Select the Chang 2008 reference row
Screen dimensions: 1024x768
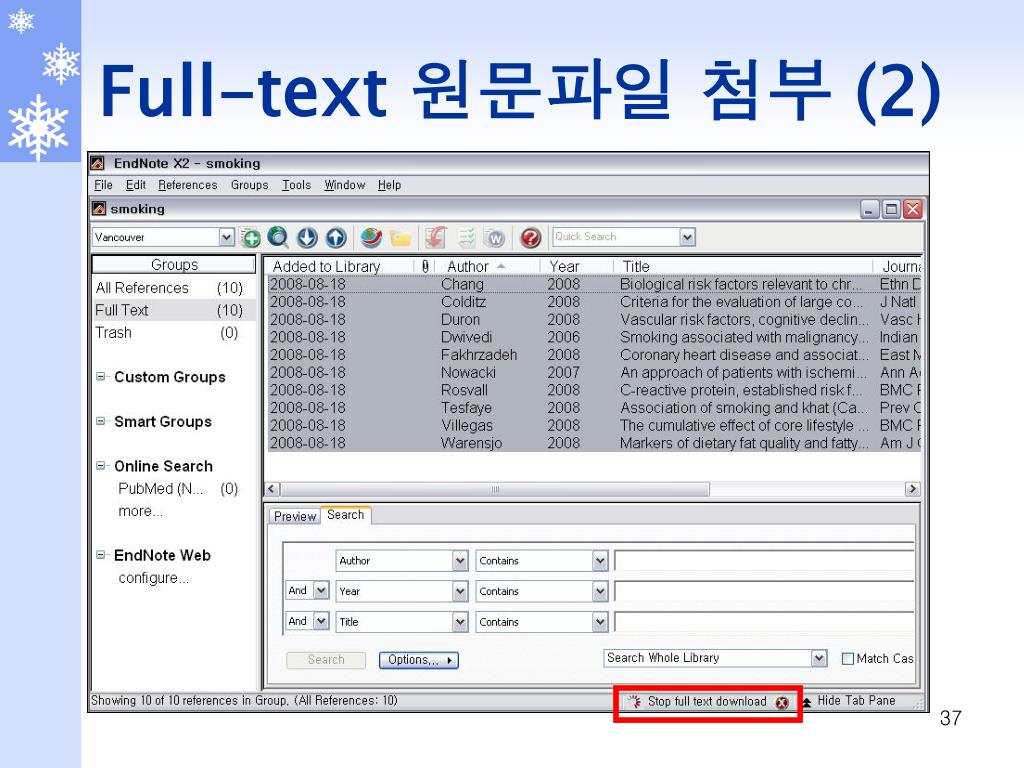[x=593, y=284]
